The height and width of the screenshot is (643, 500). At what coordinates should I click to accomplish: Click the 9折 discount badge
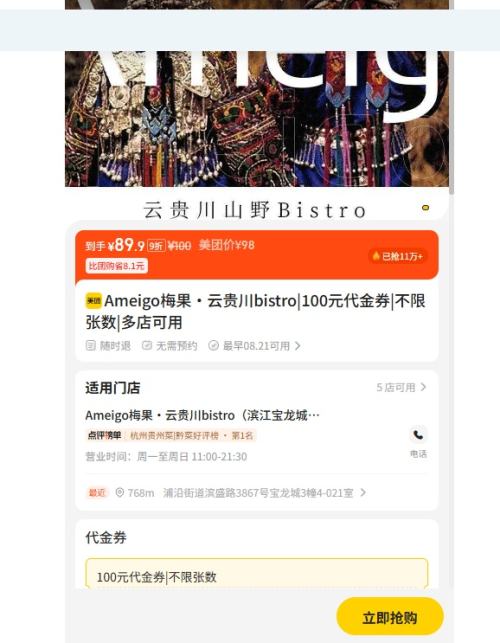coord(156,245)
